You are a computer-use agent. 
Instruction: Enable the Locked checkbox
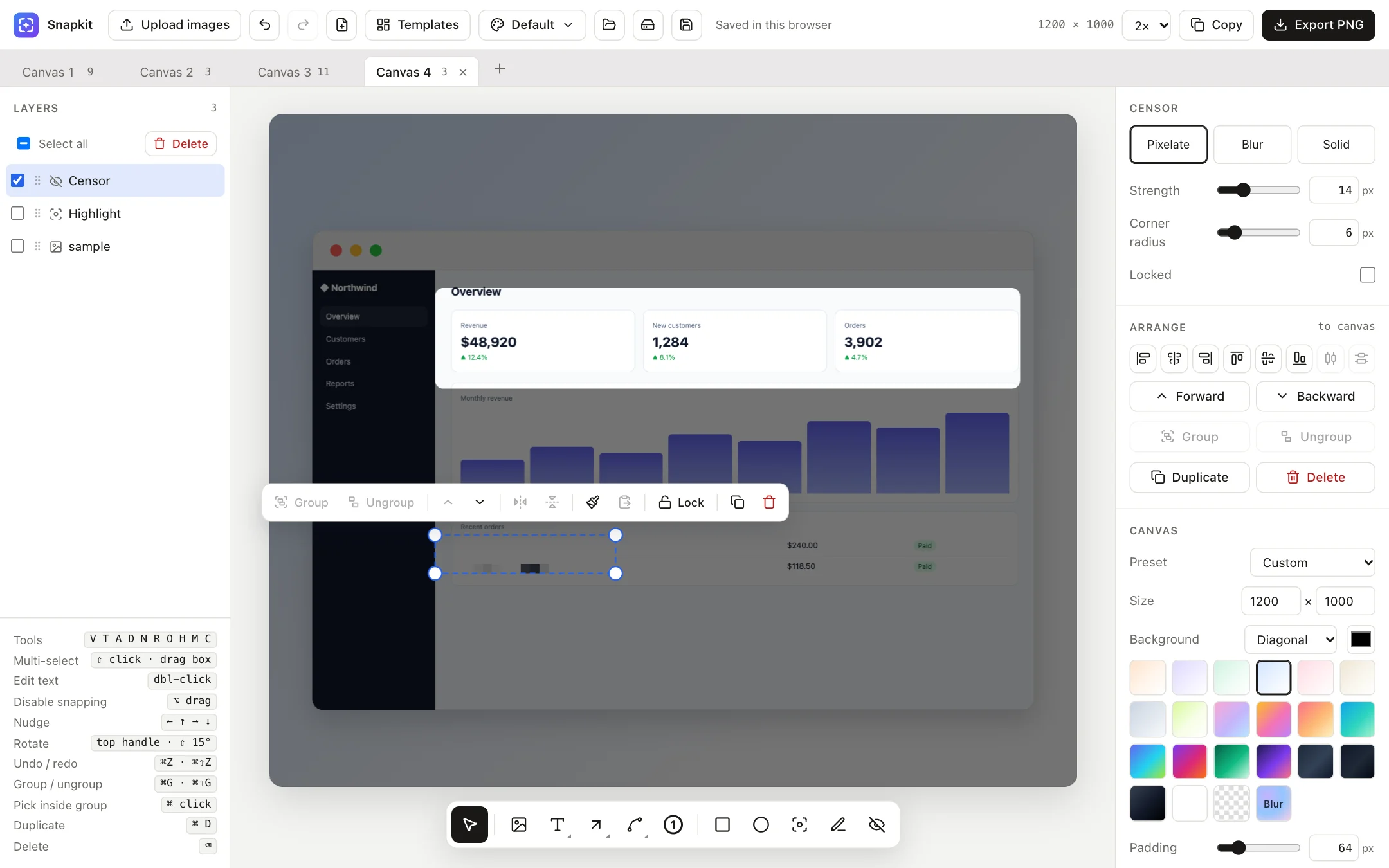click(x=1368, y=275)
